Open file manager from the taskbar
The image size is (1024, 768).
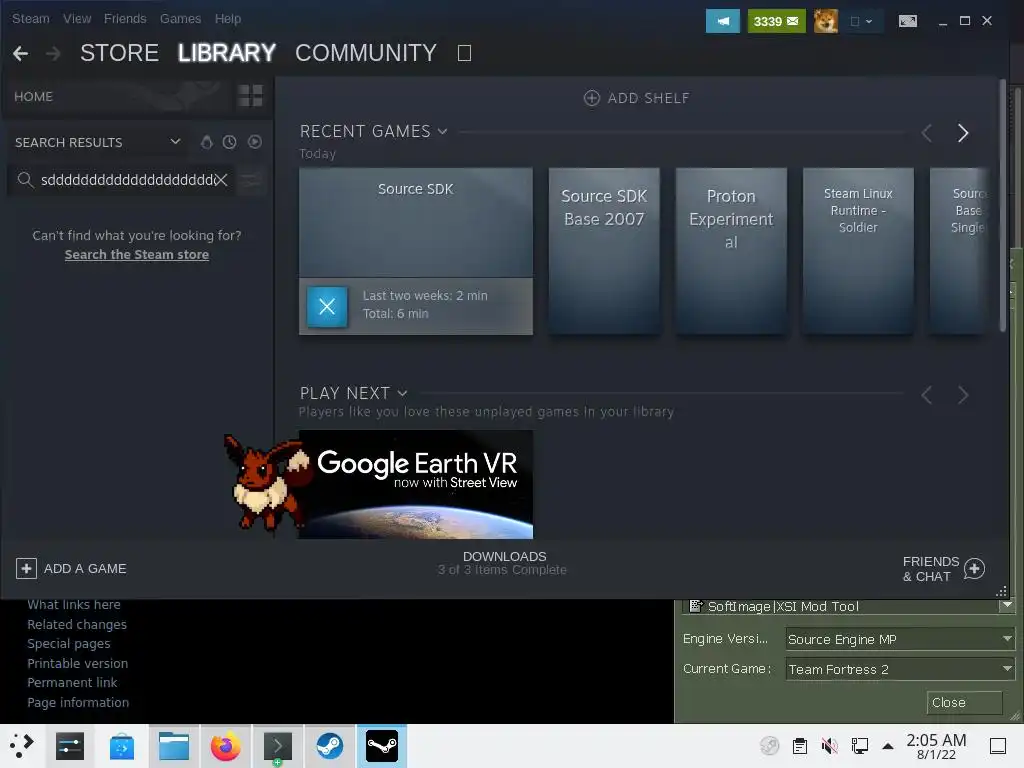(174, 746)
